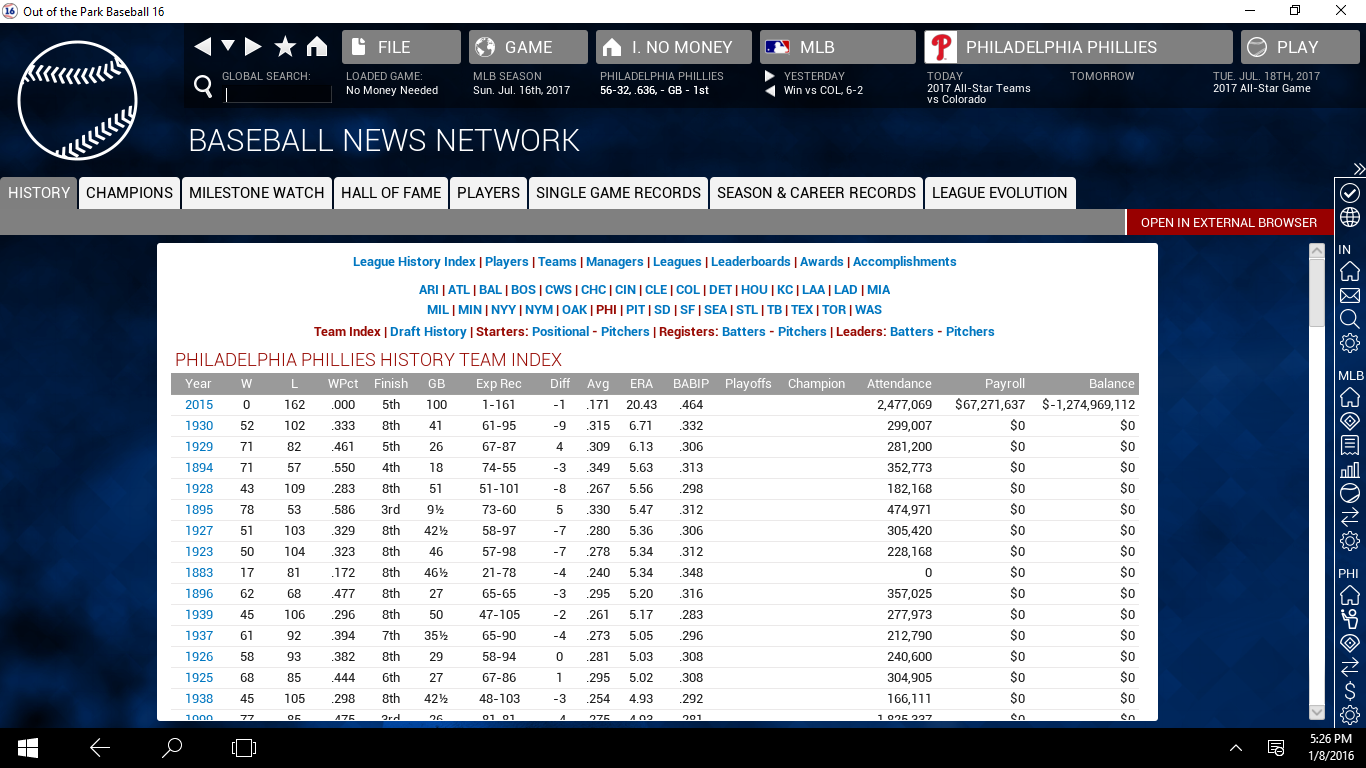Click the content scrollbar down arrow
This screenshot has width=1366, height=768.
(1316, 711)
